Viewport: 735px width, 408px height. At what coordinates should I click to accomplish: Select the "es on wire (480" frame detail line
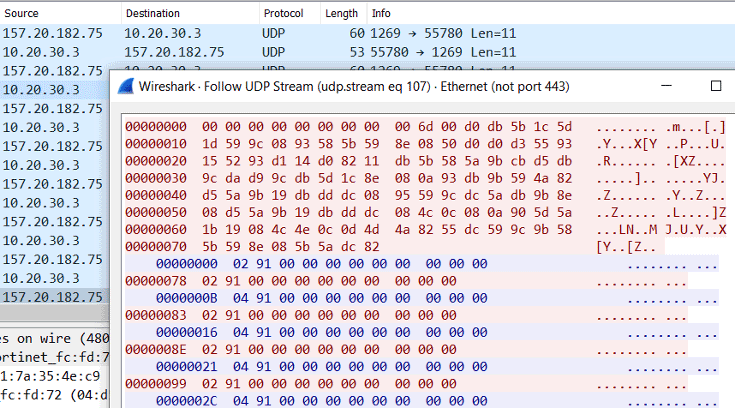(52, 338)
